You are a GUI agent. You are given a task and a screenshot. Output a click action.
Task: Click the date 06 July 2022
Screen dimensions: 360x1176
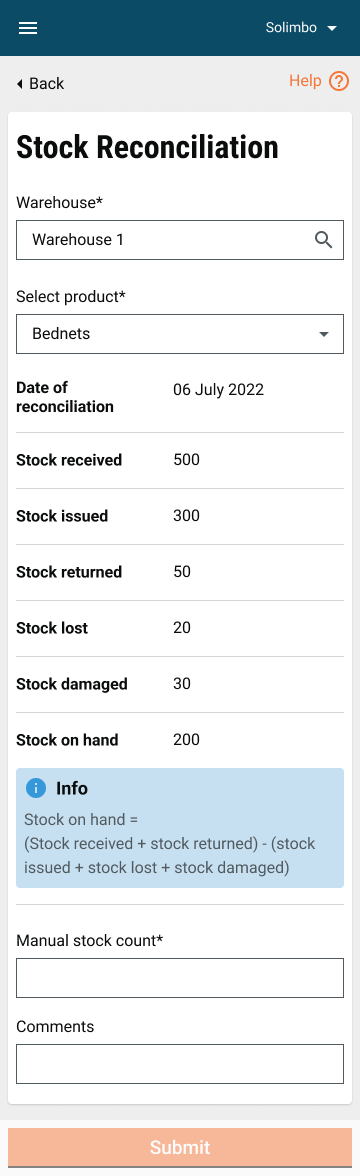218,390
